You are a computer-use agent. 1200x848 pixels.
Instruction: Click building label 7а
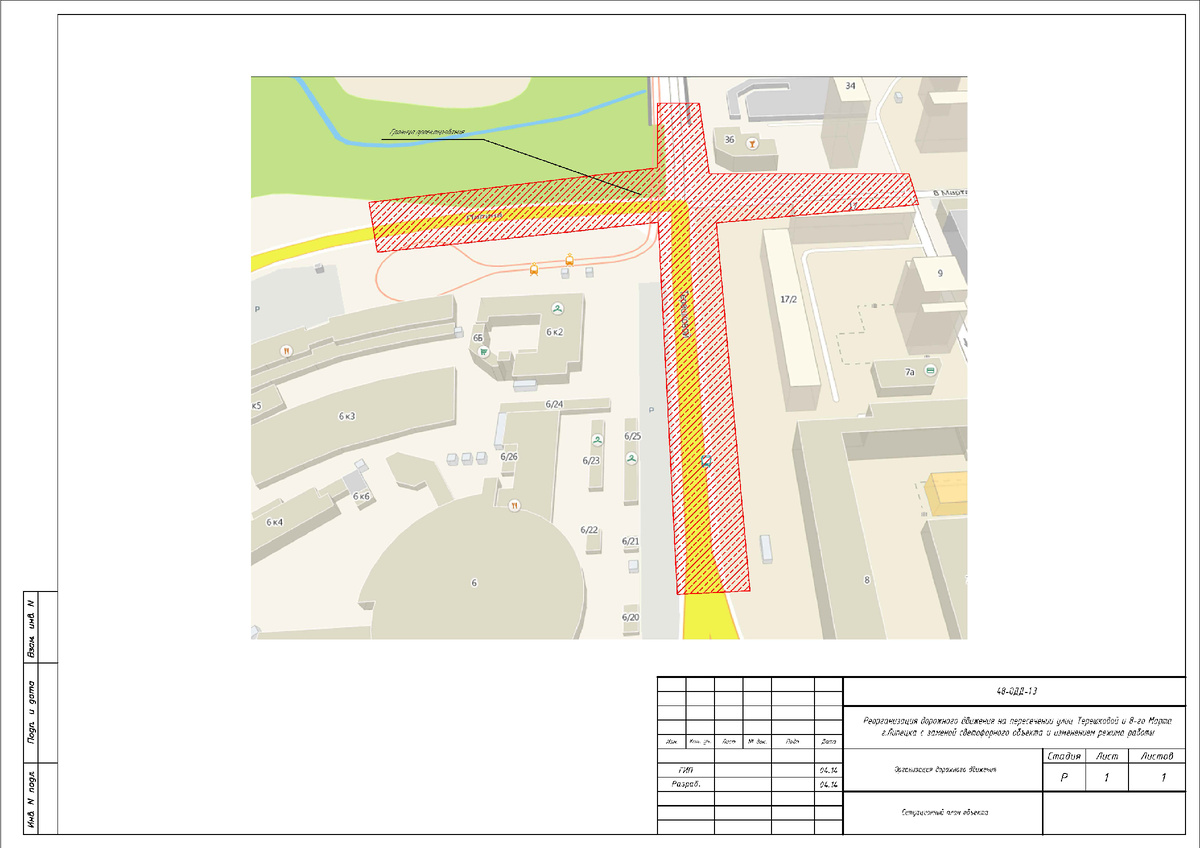click(909, 372)
